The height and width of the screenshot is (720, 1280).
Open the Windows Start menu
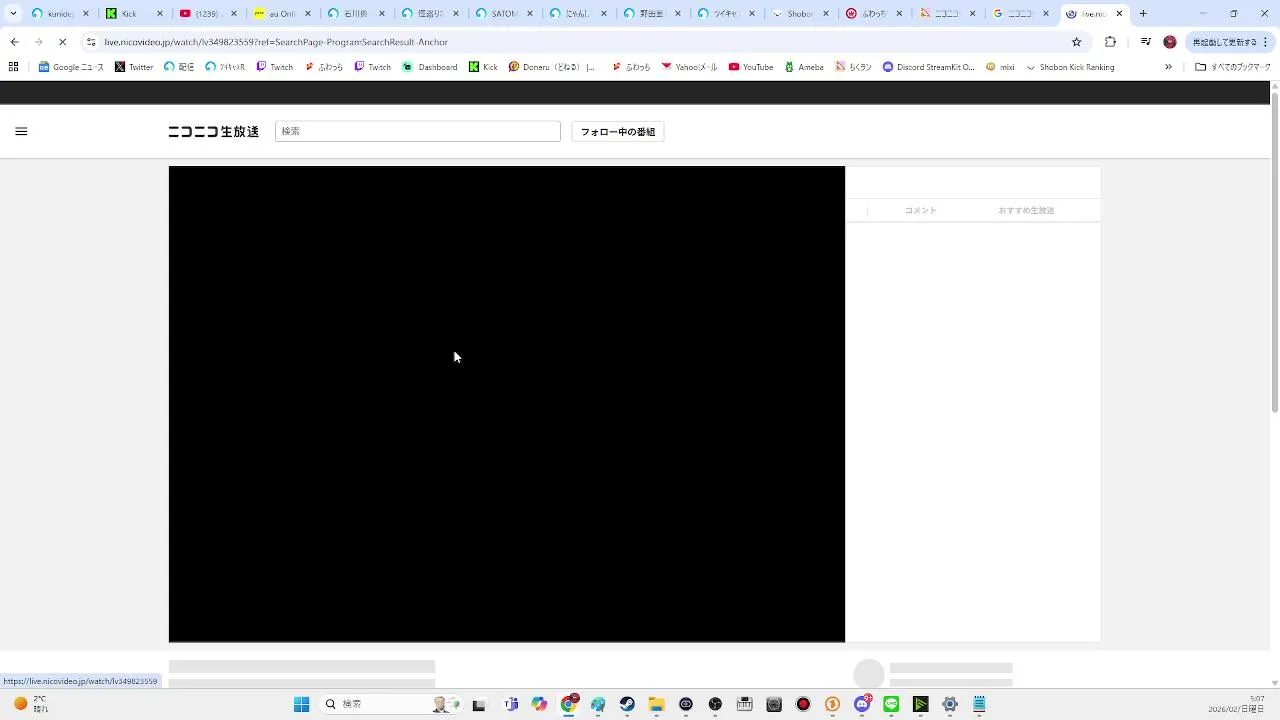(x=301, y=704)
